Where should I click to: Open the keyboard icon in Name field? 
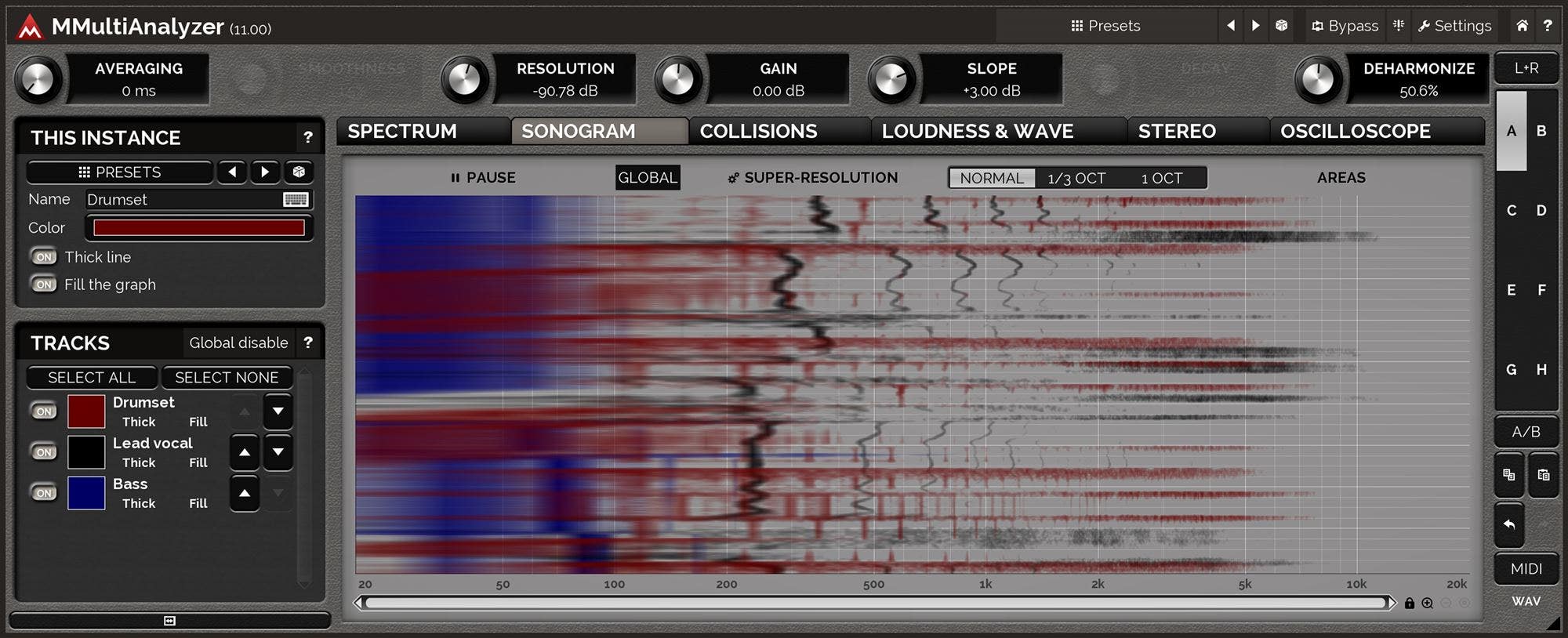tap(296, 200)
